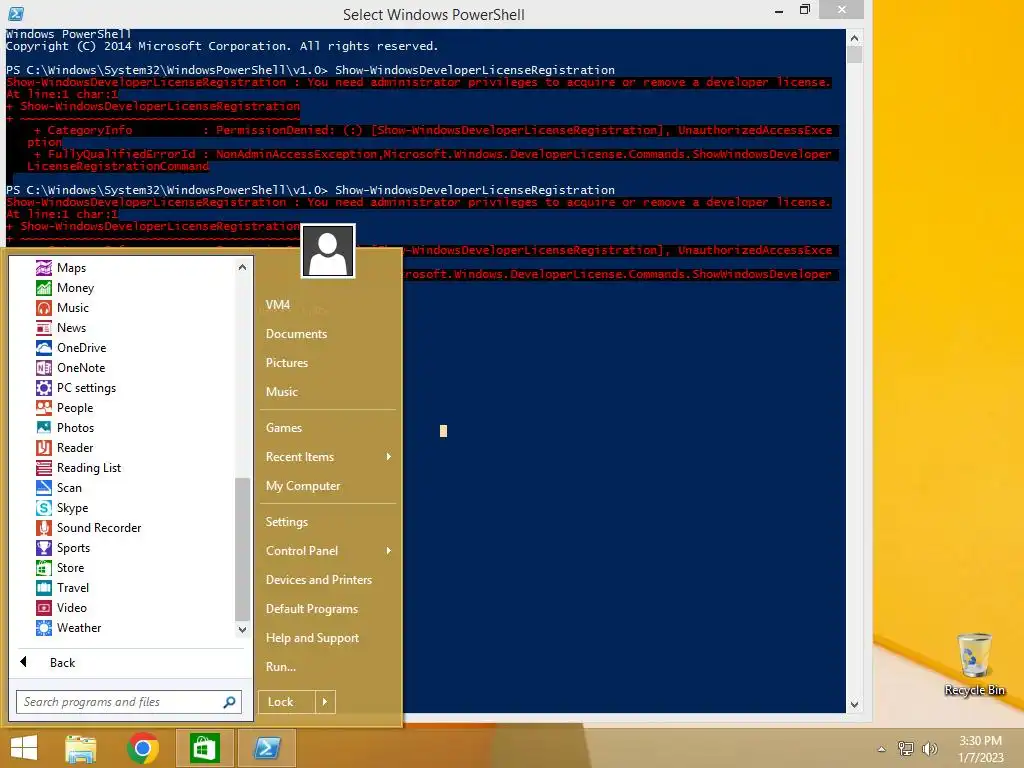
Task: Open the Reading List icon
Action: 44,468
